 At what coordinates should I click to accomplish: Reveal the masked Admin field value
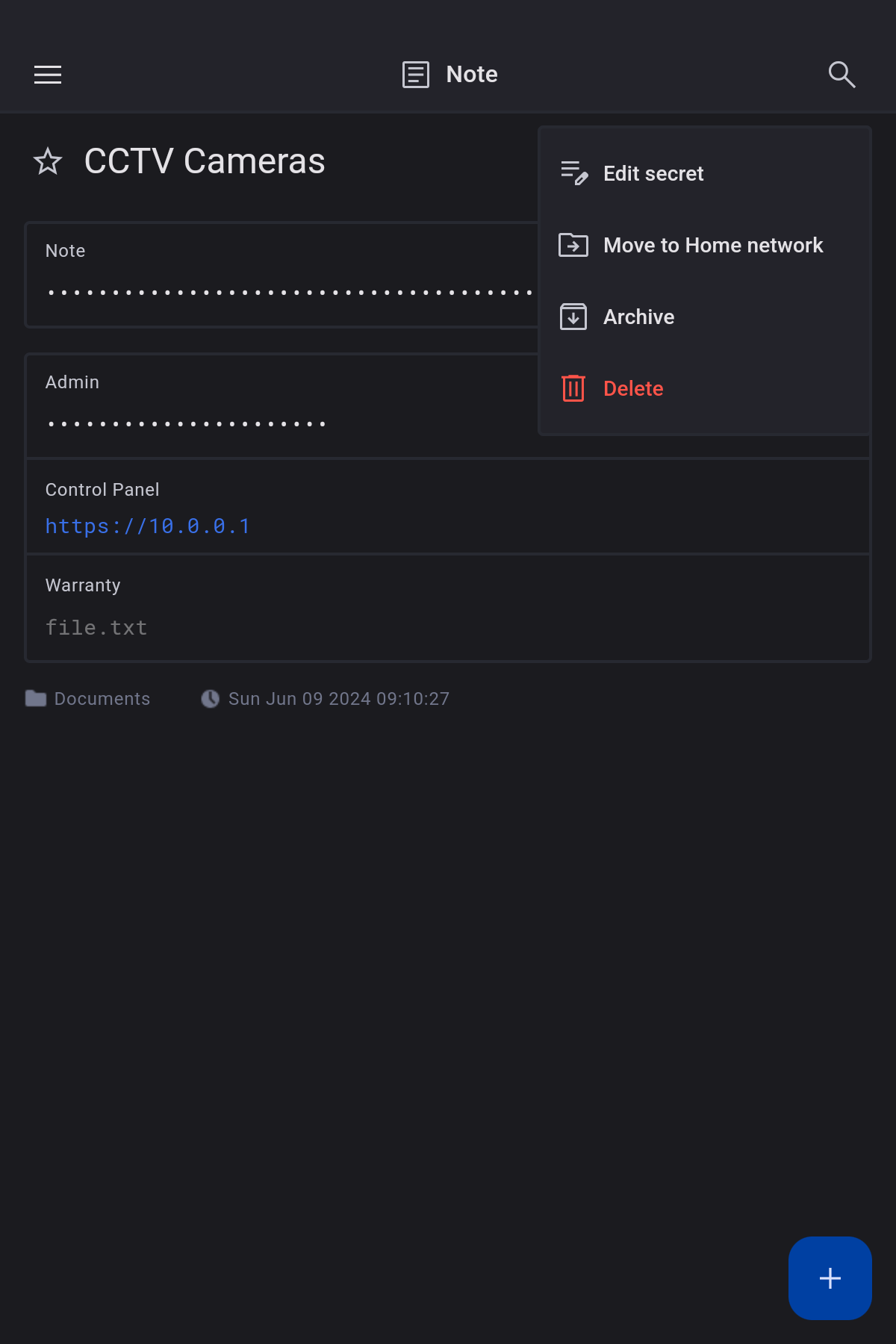click(187, 423)
